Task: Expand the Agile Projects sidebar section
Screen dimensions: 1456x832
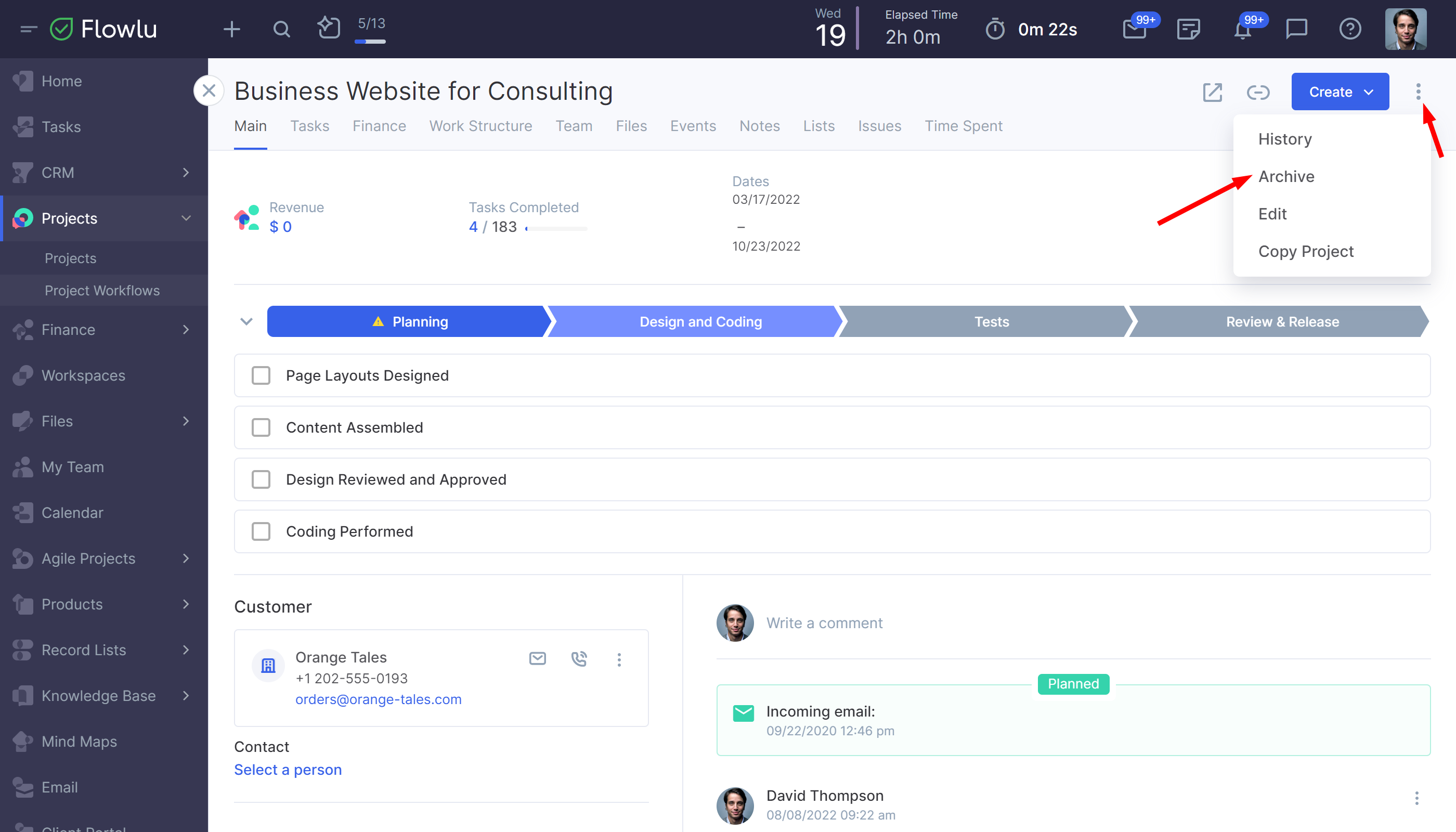Action: (x=186, y=558)
